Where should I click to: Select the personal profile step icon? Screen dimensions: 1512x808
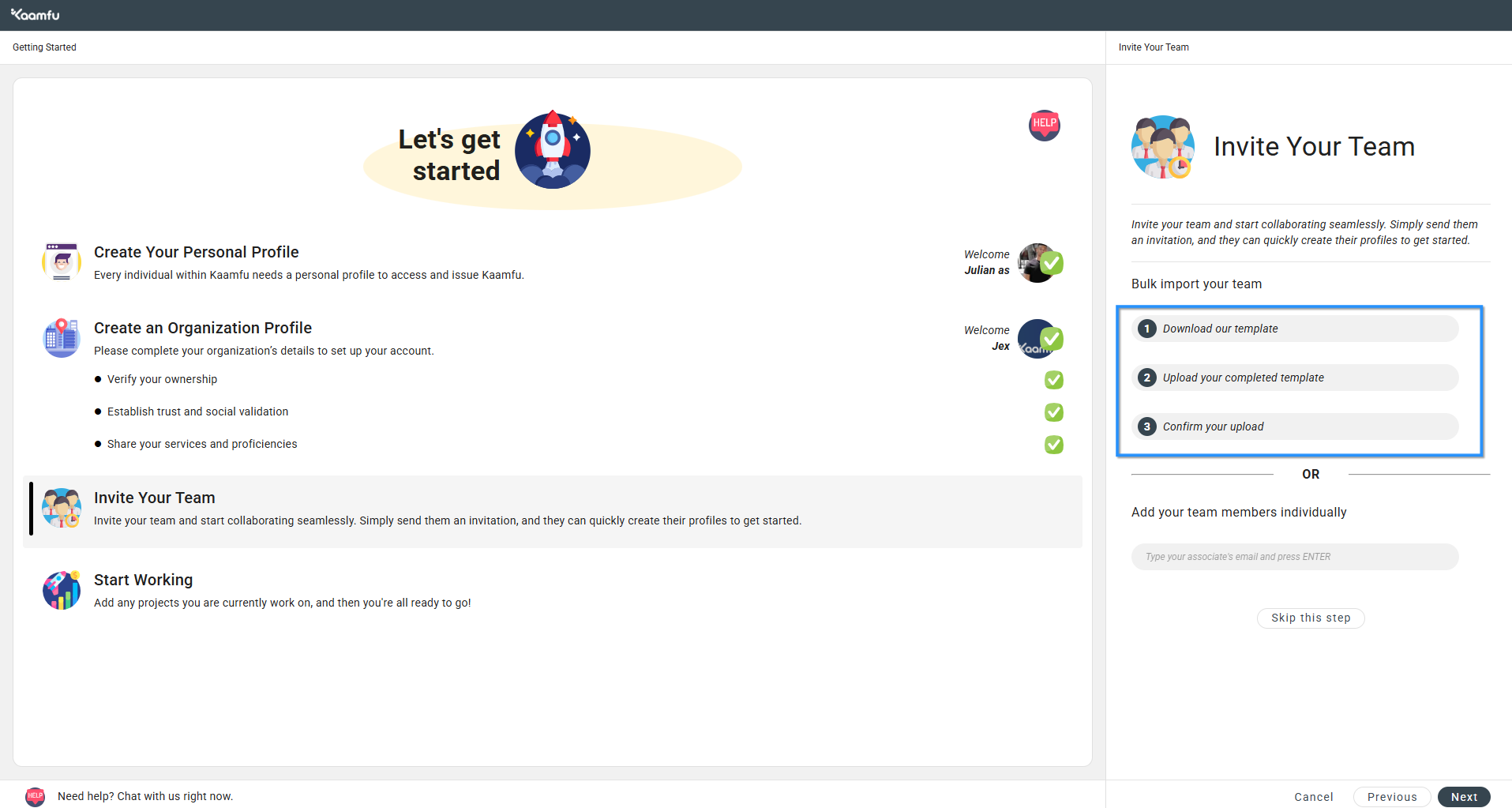pyautogui.click(x=62, y=262)
